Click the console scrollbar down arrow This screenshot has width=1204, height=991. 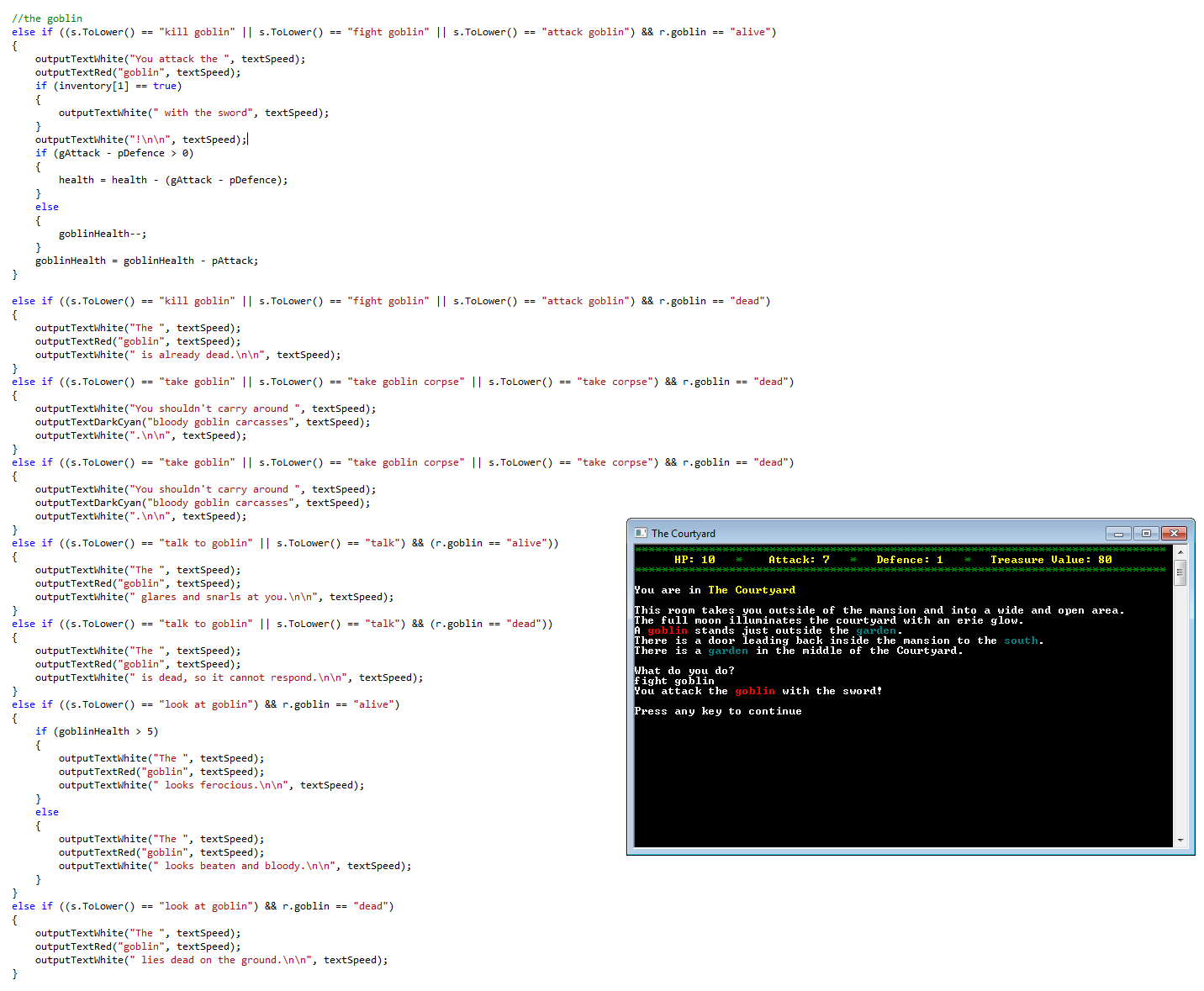1180,840
